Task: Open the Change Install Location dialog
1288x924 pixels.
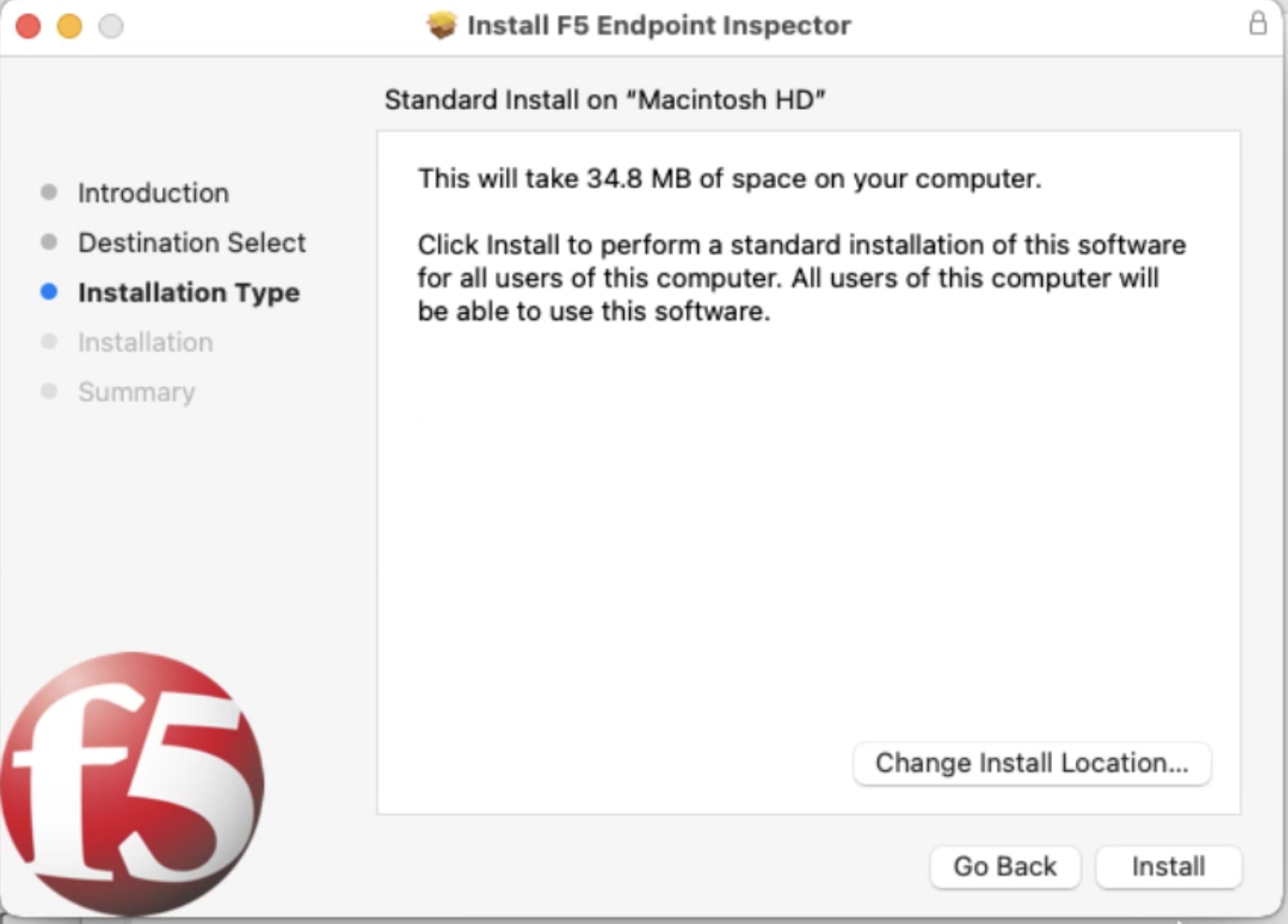Action: pyautogui.click(x=1031, y=764)
